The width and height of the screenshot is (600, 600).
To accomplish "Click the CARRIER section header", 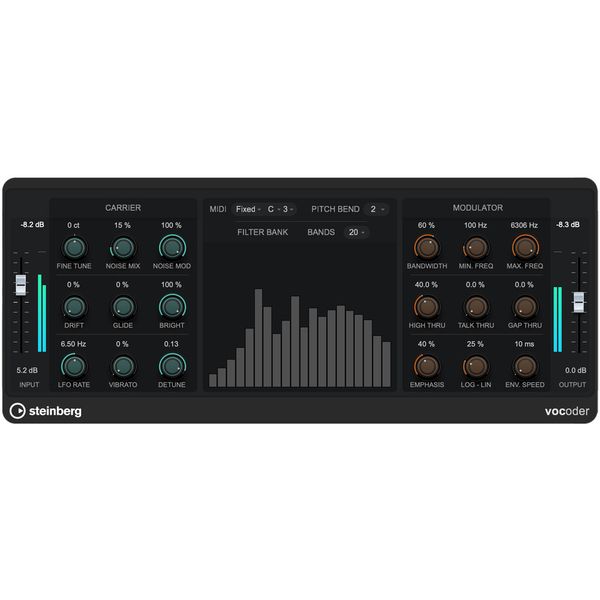I will (123, 208).
